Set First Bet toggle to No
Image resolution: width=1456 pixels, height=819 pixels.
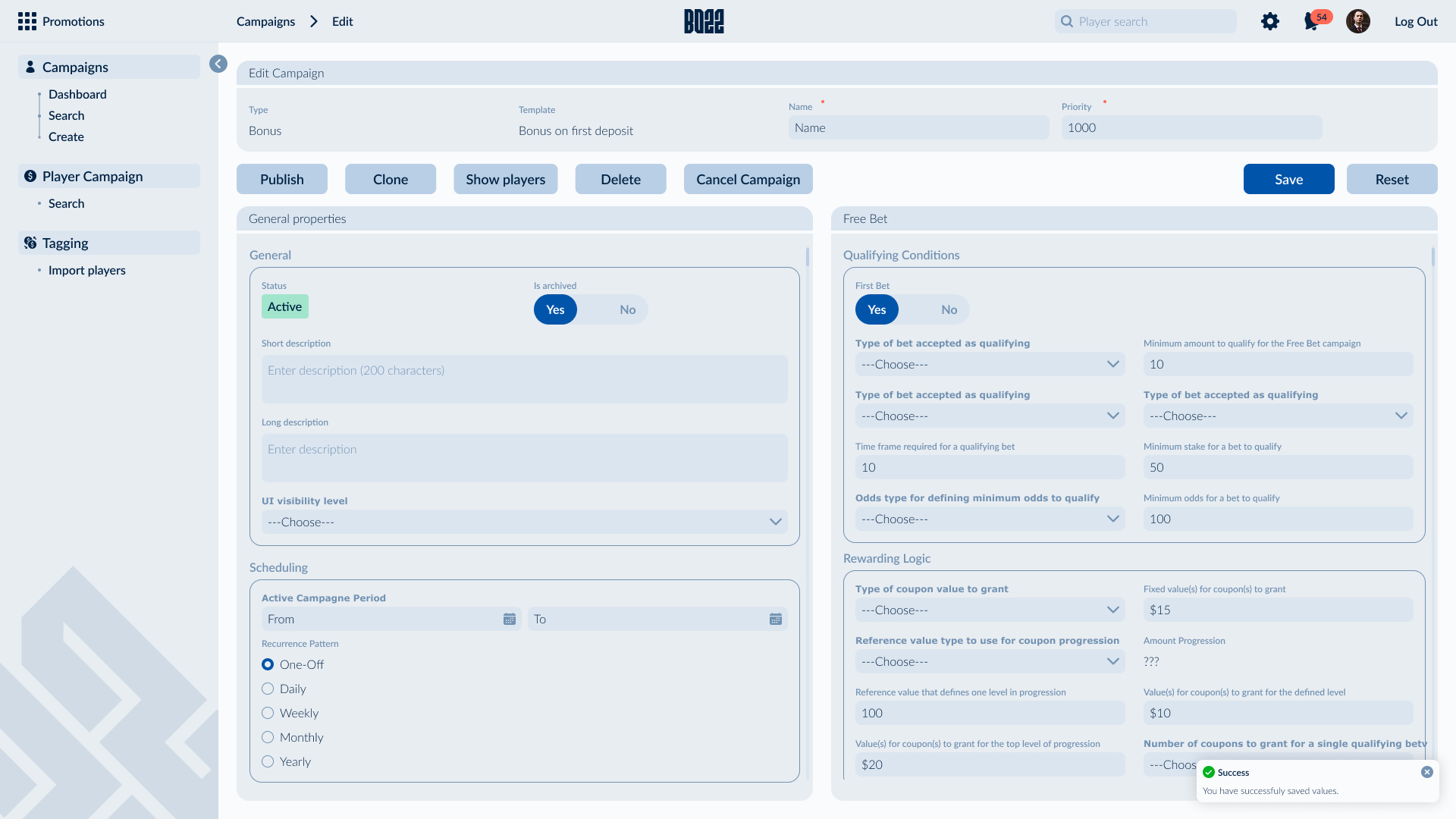point(949,309)
